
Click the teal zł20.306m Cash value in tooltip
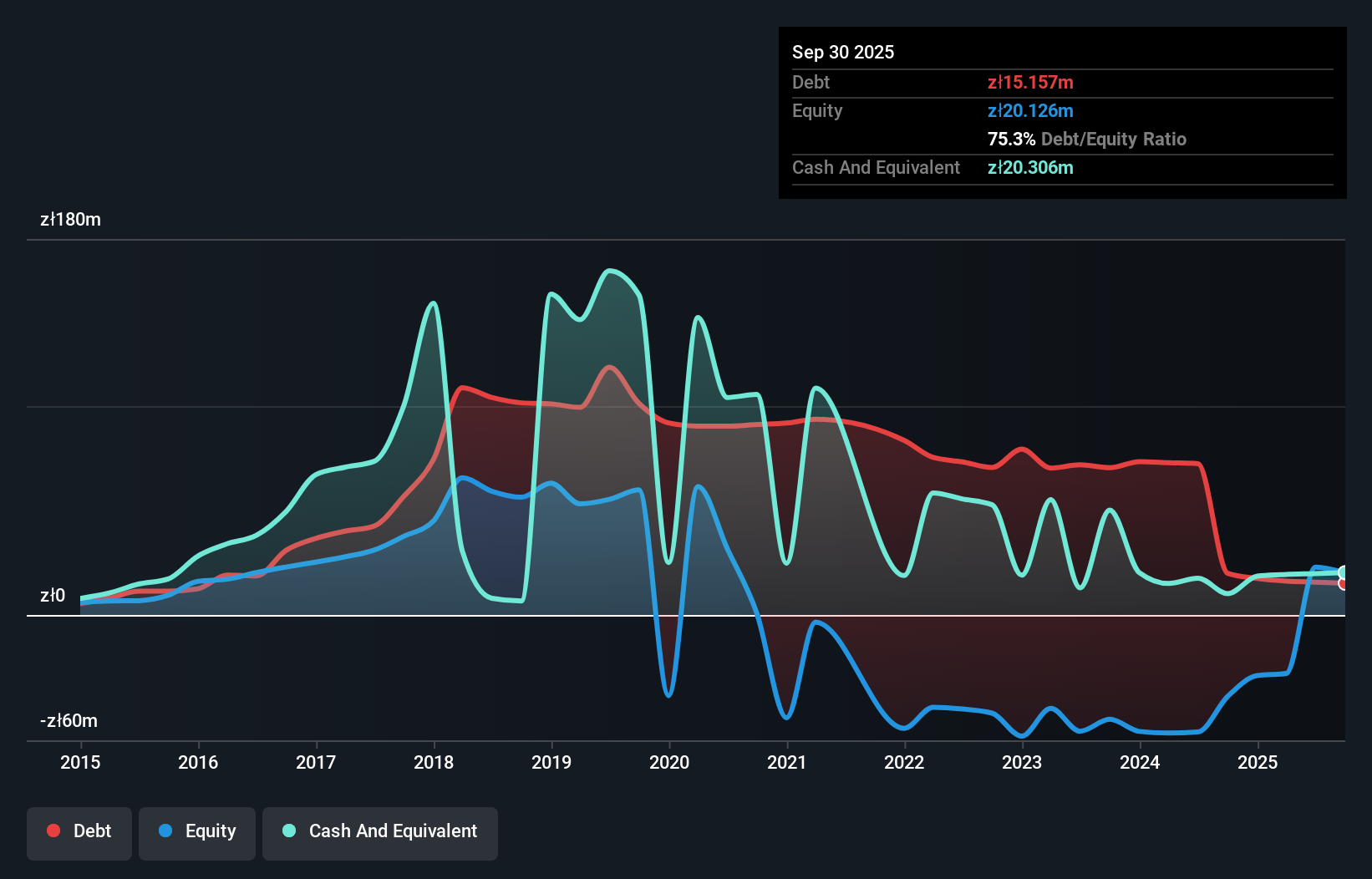click(1031, 167)
